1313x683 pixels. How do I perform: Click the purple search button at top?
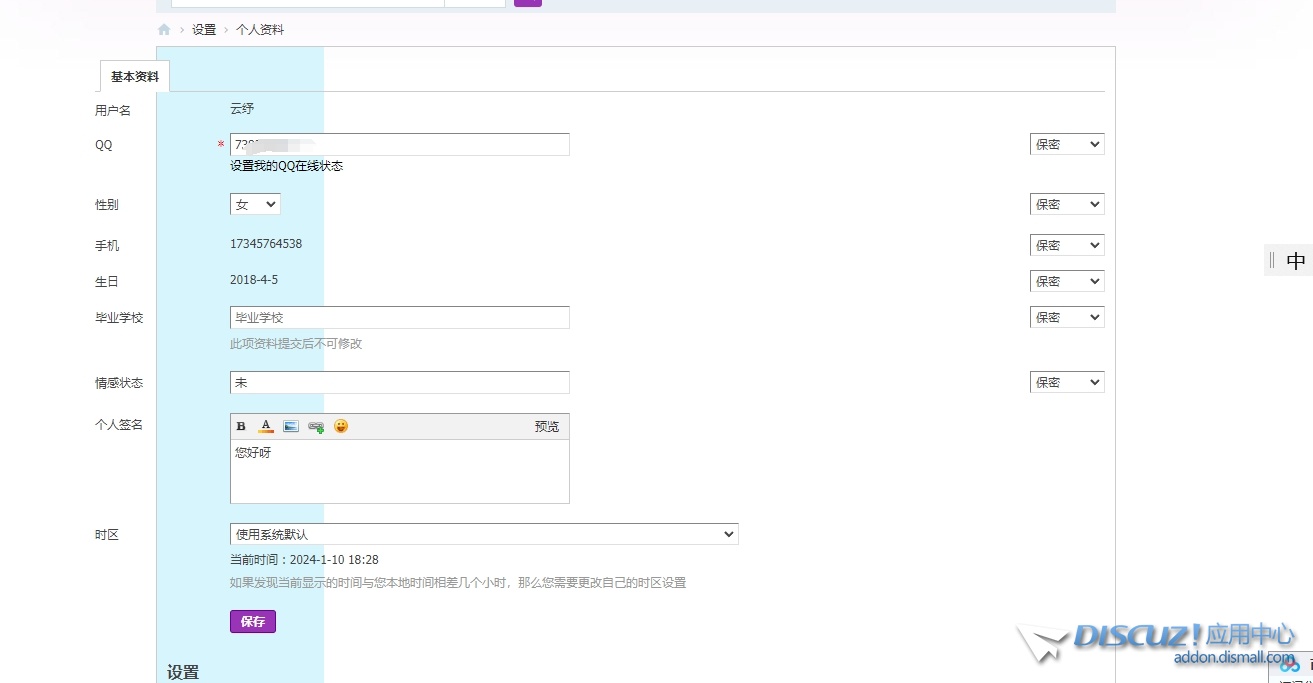tap(527, 3)
